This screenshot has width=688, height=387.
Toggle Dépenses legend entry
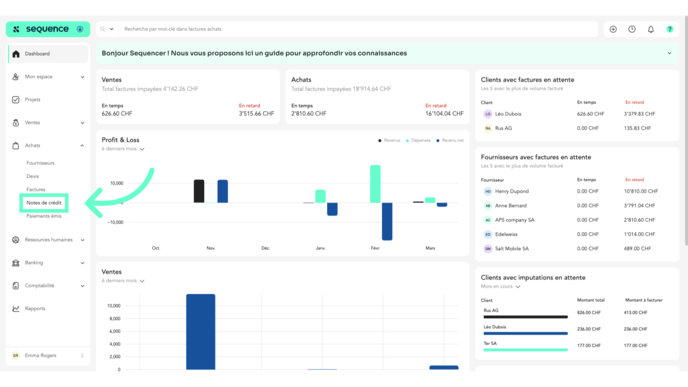[x=418, y=140]
